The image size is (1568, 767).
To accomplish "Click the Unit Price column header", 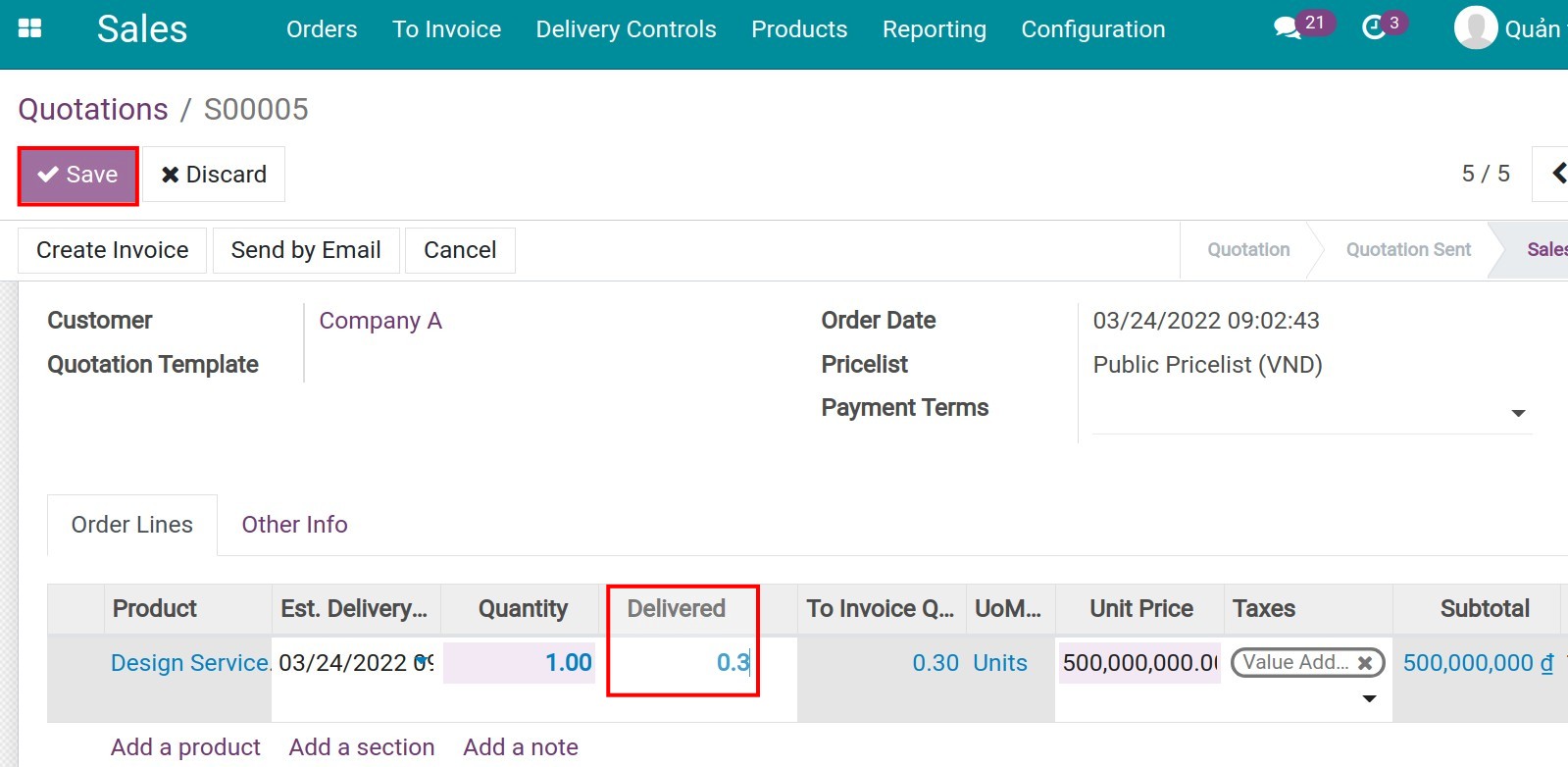I will coord(1139,609).
